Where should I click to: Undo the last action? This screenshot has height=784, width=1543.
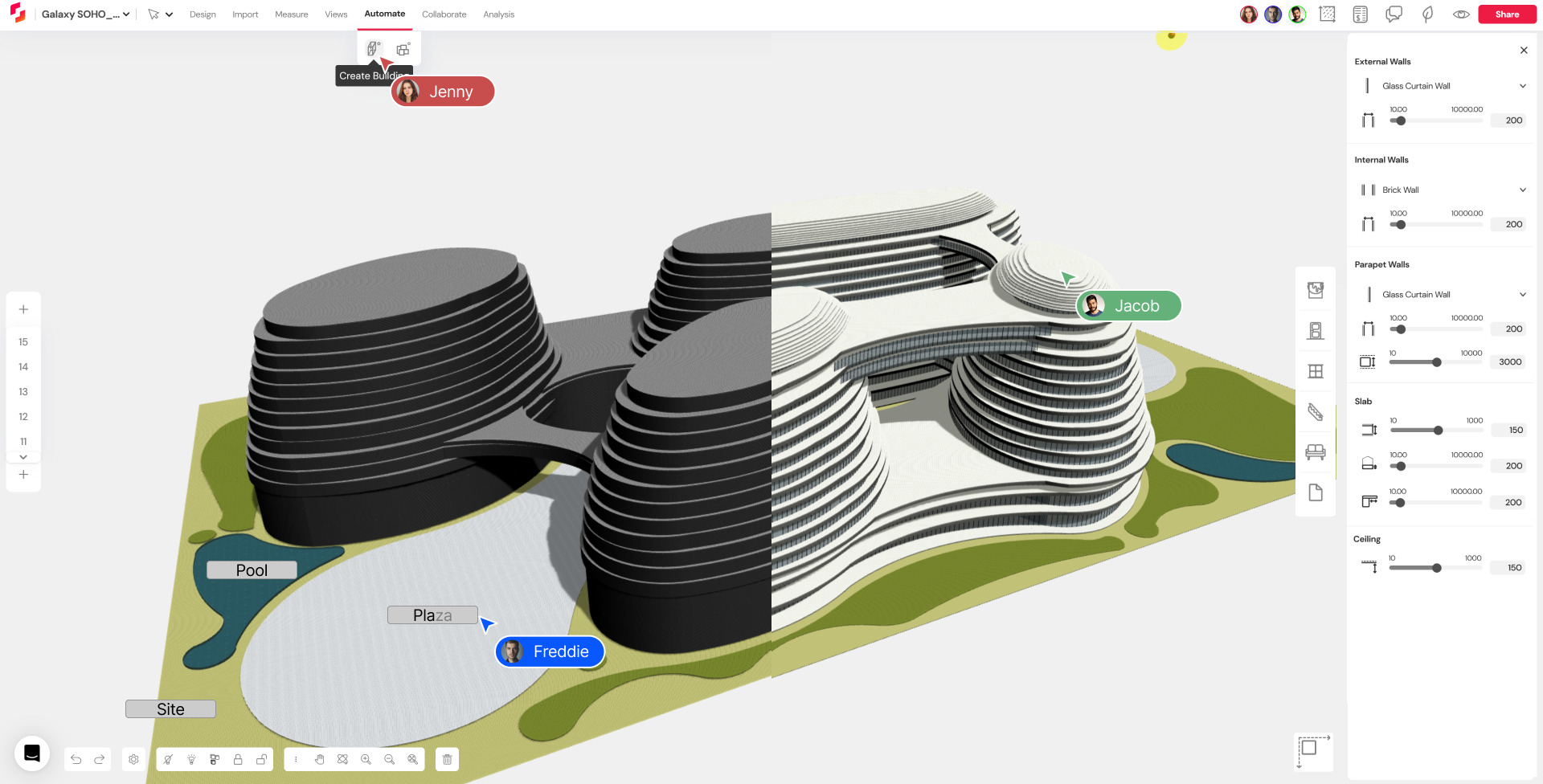(76, 759)
